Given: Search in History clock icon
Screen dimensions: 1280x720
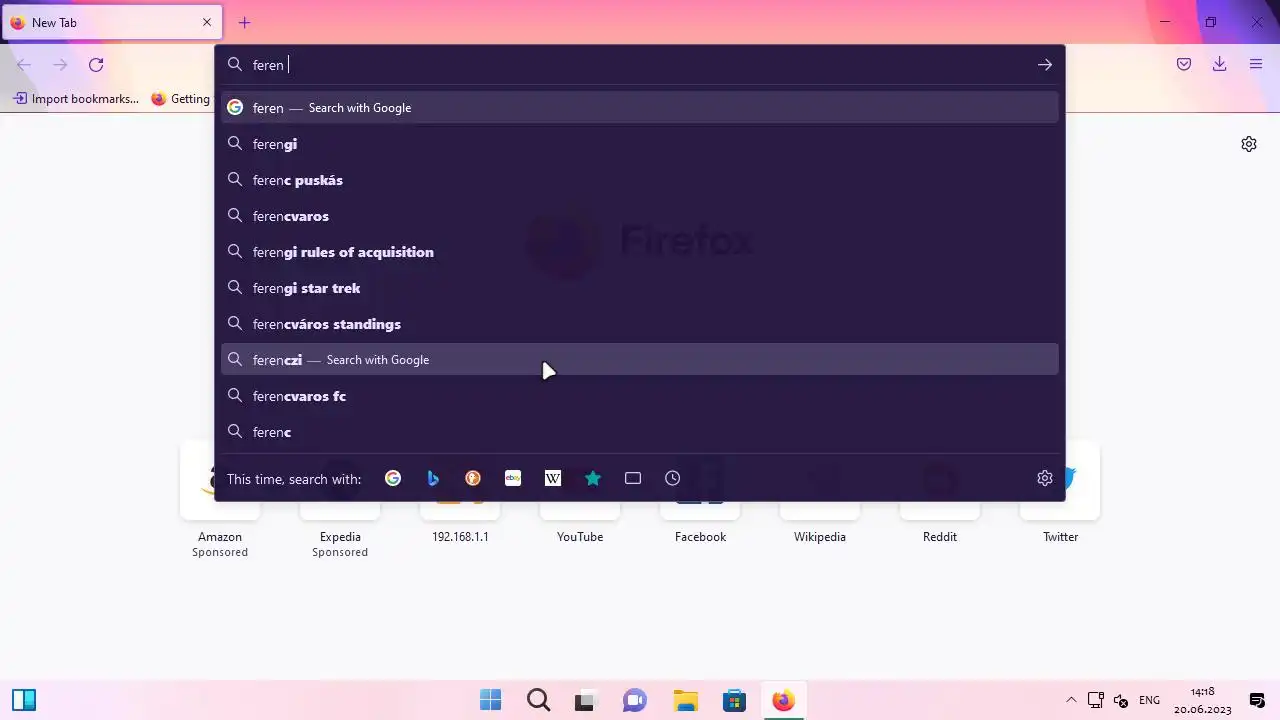Looking at the screenshot, I should coord(673,479).
